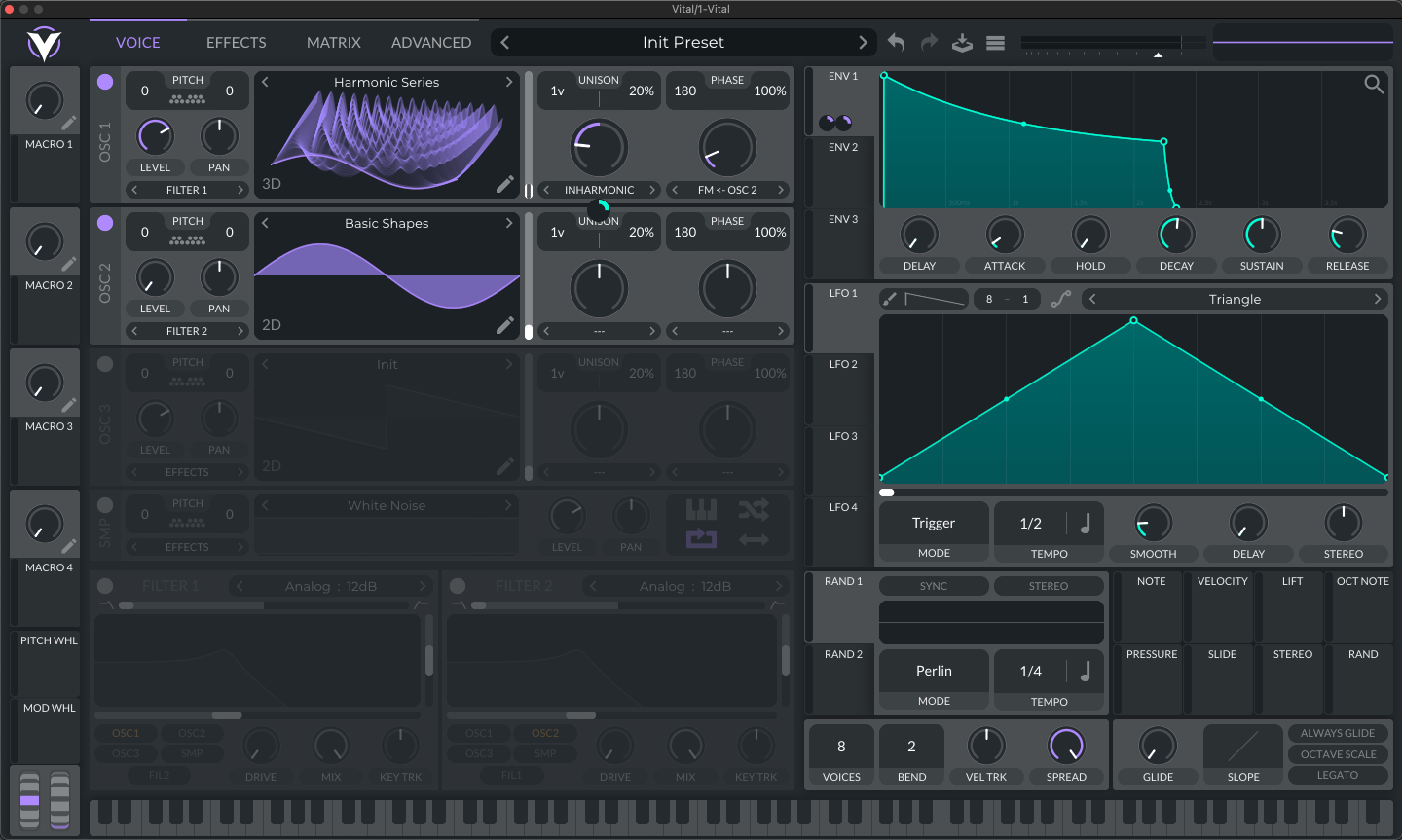Select previous preset with left arrow

pyautogui.click(x=504, y=42)
